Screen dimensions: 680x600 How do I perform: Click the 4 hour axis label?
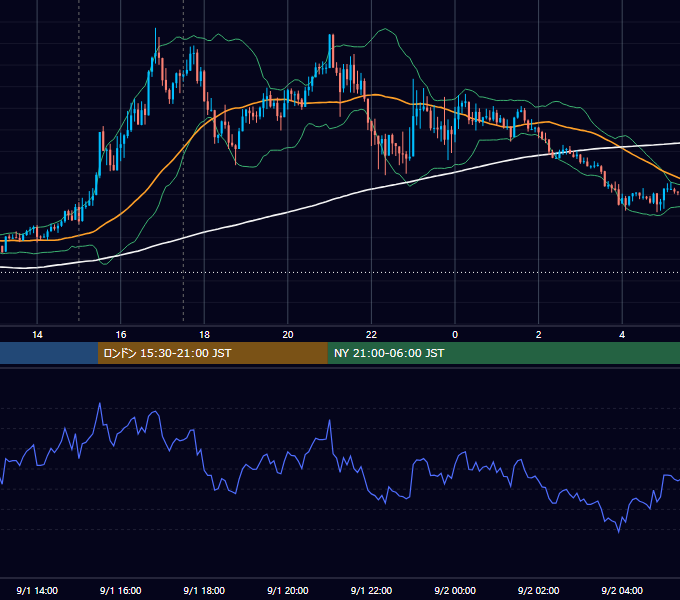(x=622, y=335)
